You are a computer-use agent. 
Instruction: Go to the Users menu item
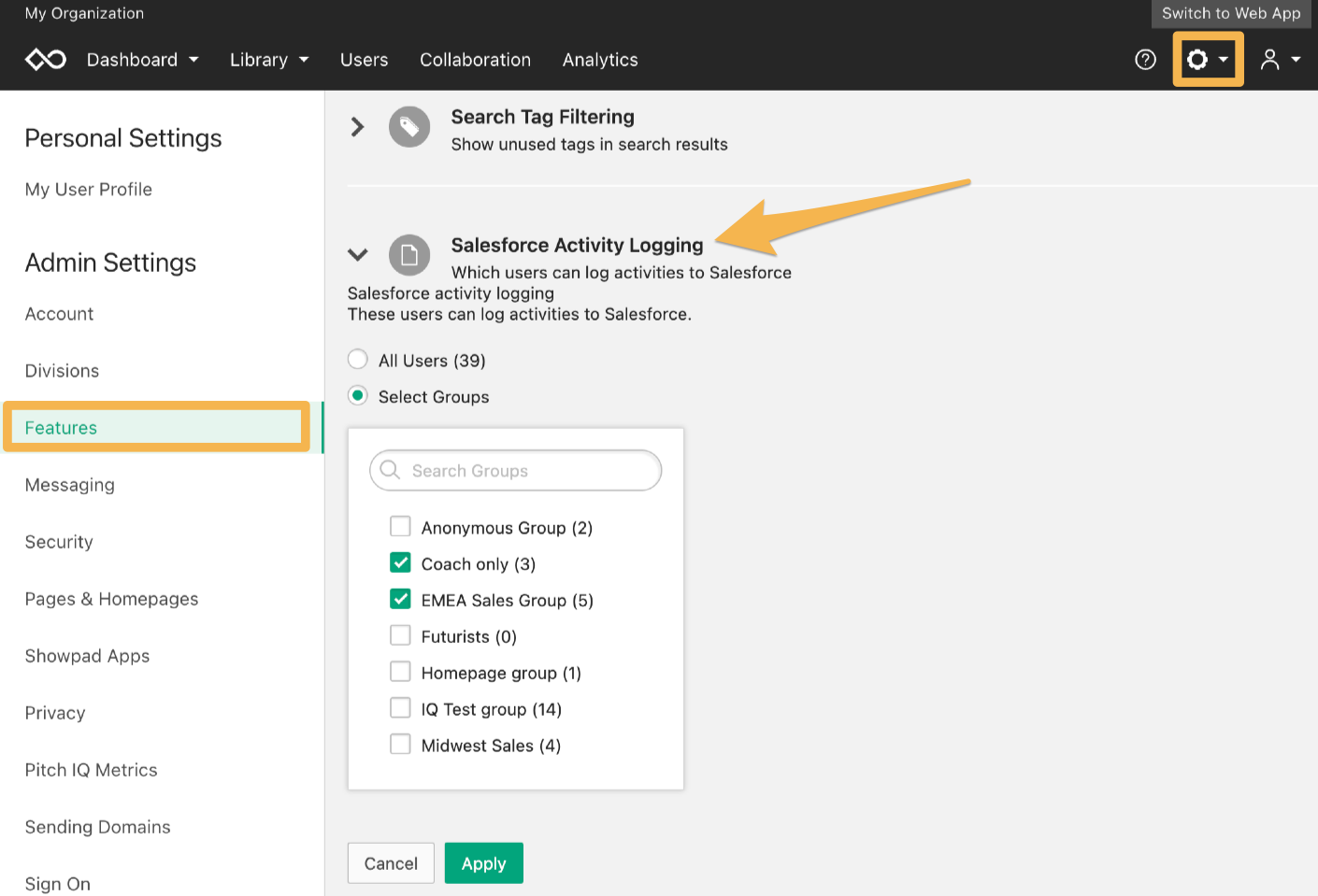click(365, 60)
